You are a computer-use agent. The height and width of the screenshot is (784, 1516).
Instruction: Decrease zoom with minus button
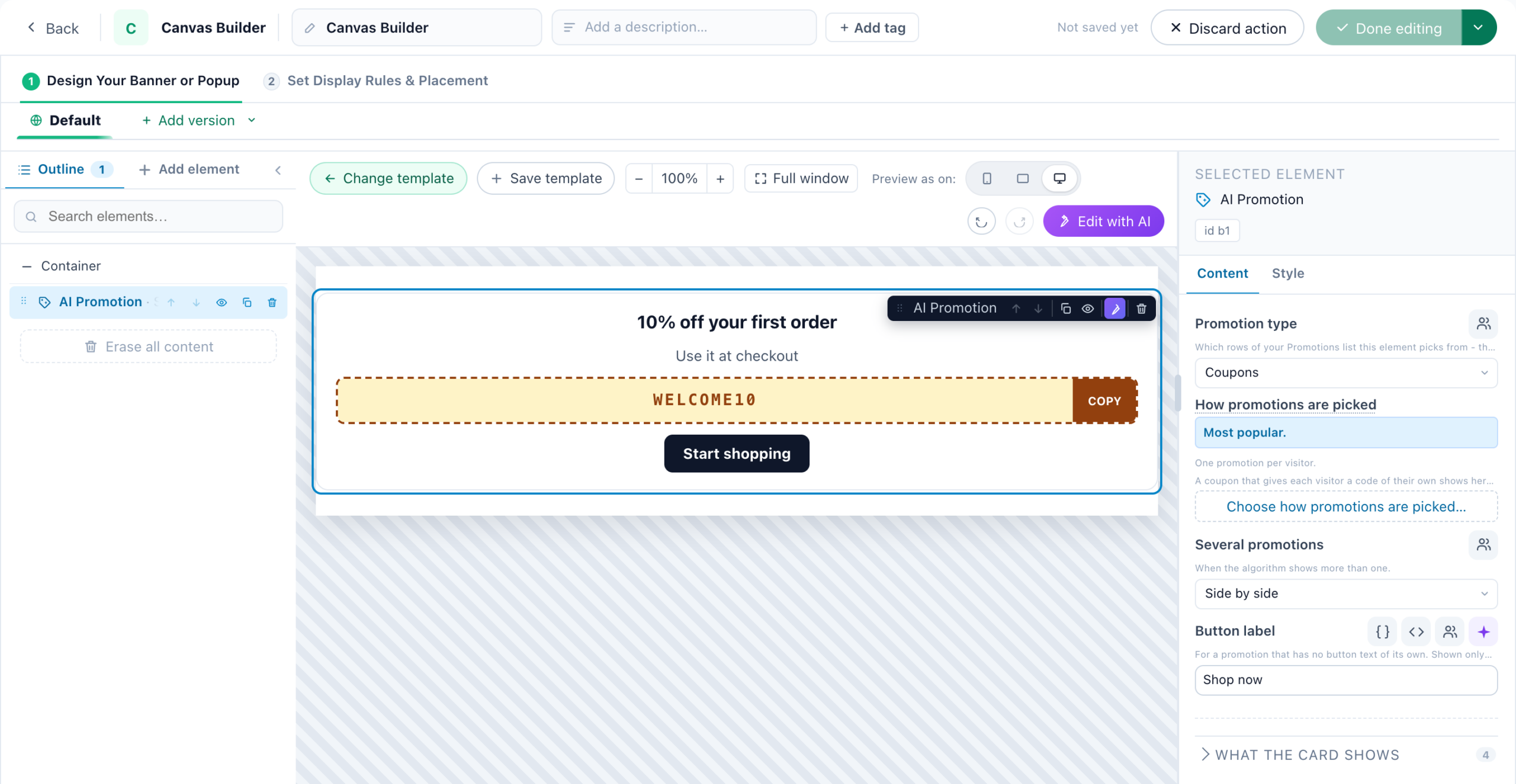pyautogui.click(x=639, y=178)
